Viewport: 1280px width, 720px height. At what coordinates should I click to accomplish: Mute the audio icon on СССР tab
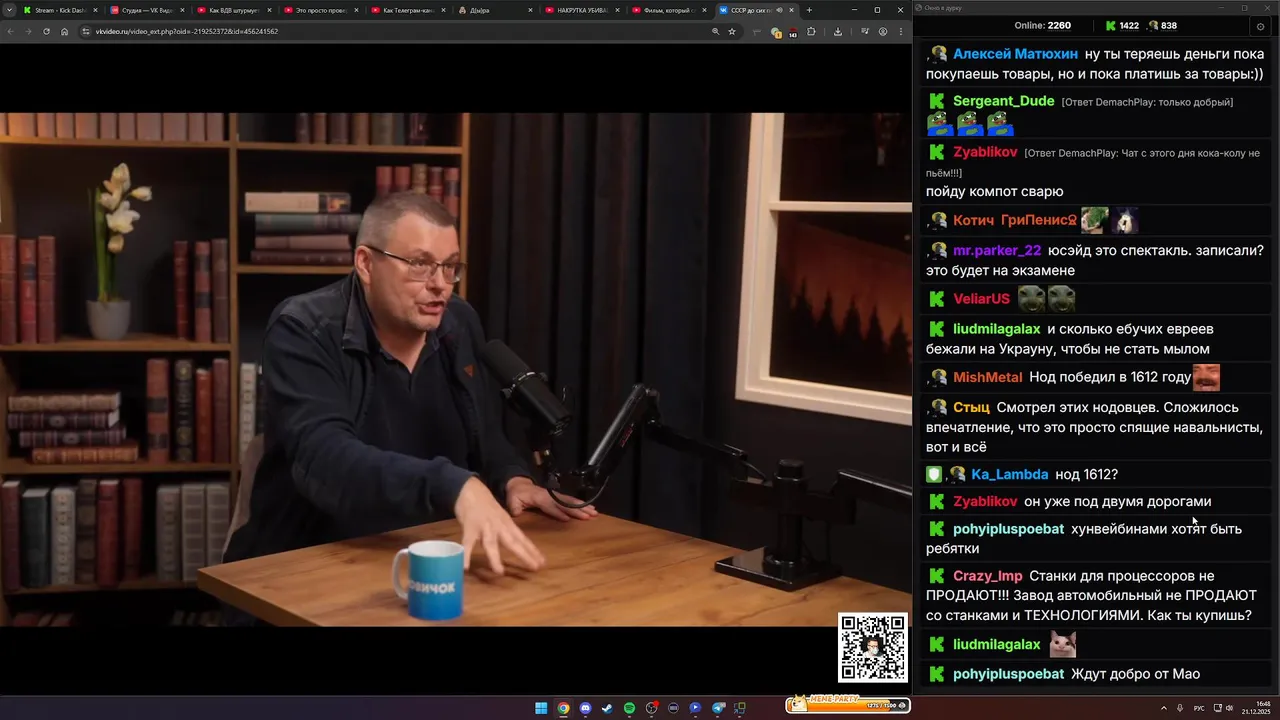[779, 10]
